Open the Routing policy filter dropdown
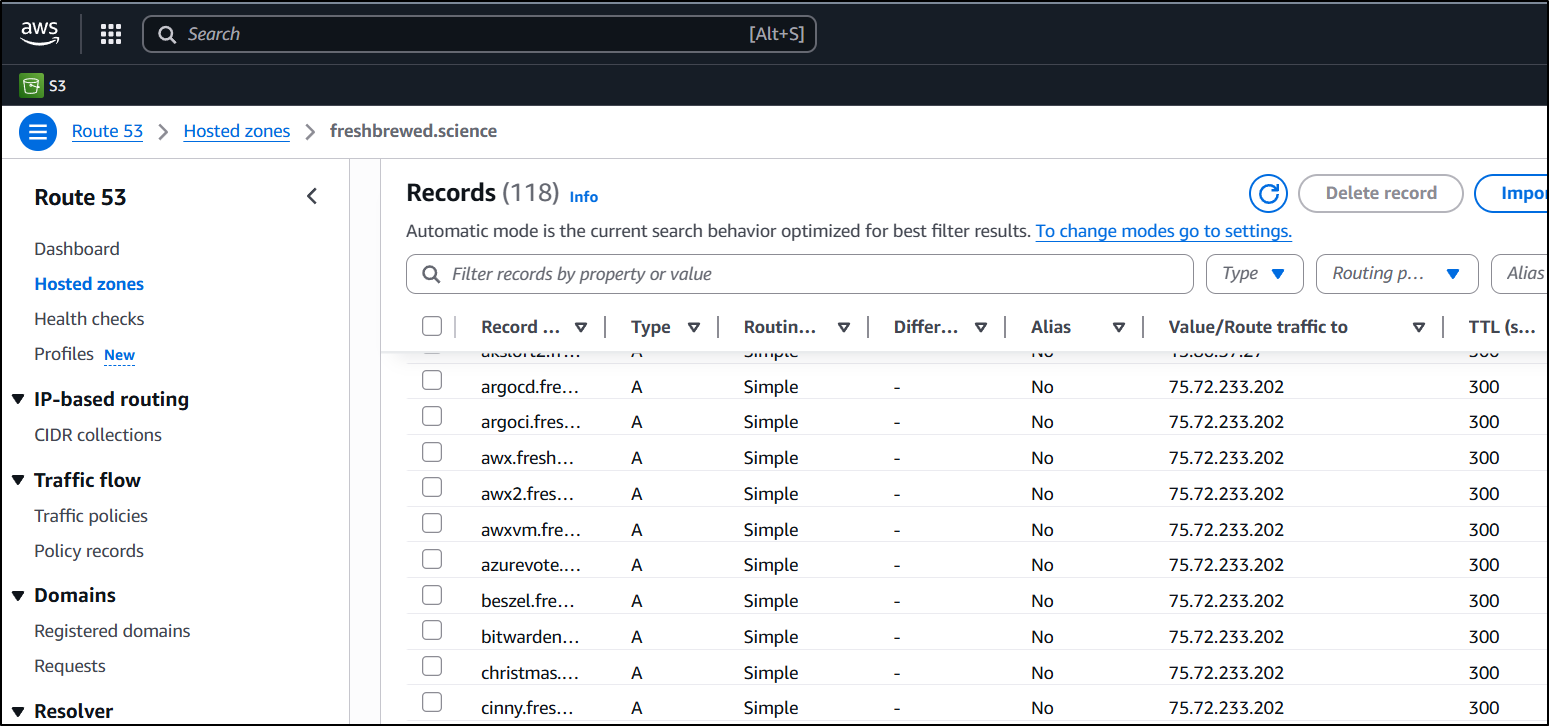The width and height of the screenshot is (1549, 726). click(1396, 274)
